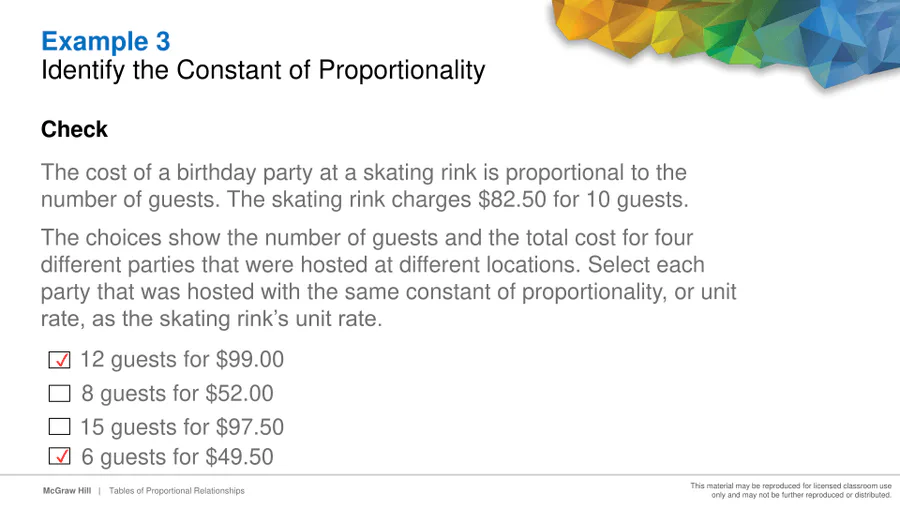Click the "12 guests for $99.00" answer text
This screenshot has width=900, height=506.
pyautogui.click(x=182, y=360)
